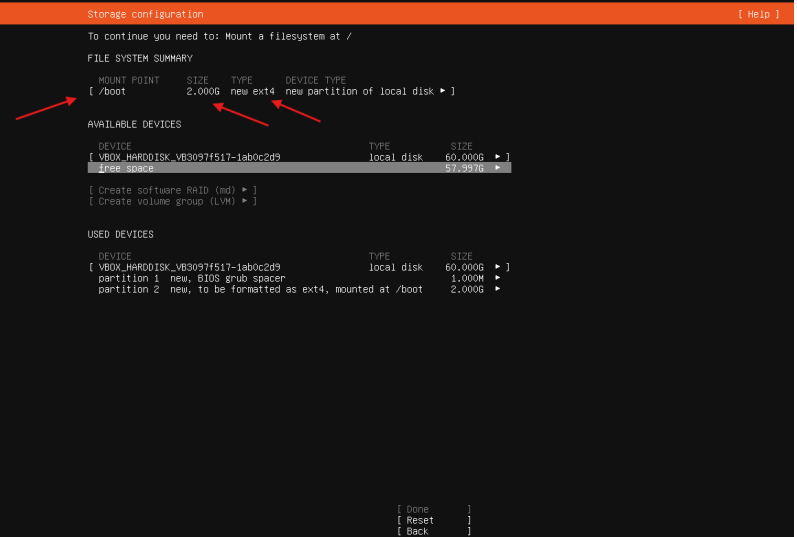Open the Help menu in top bar
This screenshot has width=797, height=537.
[x=755, y=14]
